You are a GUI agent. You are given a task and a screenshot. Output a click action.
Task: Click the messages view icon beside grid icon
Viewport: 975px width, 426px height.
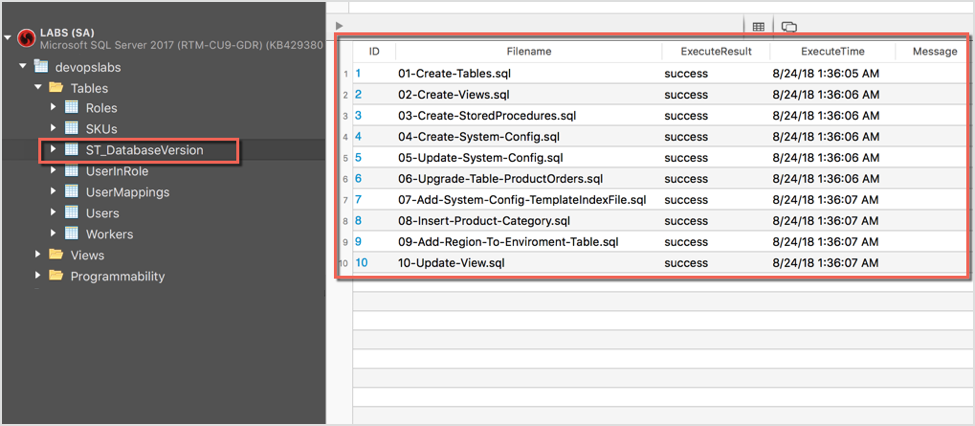tap(789, 27)
